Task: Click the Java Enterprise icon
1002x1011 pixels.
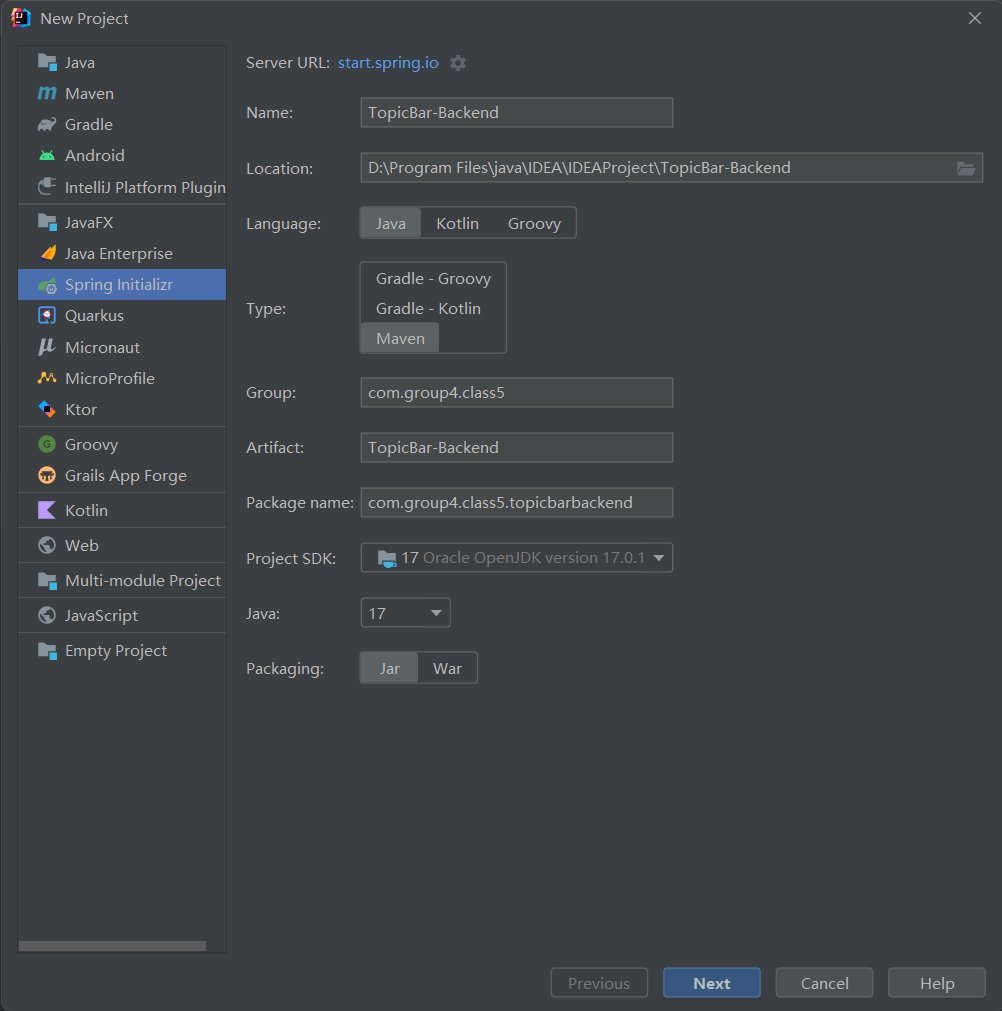Action: tap(47, 253)
